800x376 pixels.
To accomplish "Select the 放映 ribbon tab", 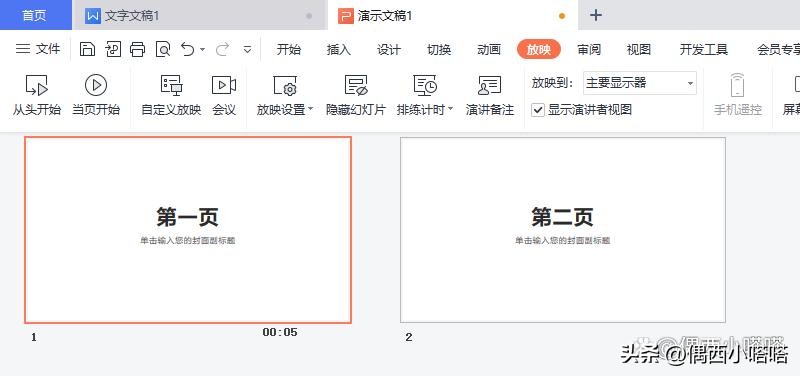I will pyautogui.click(x=539, y=49).
